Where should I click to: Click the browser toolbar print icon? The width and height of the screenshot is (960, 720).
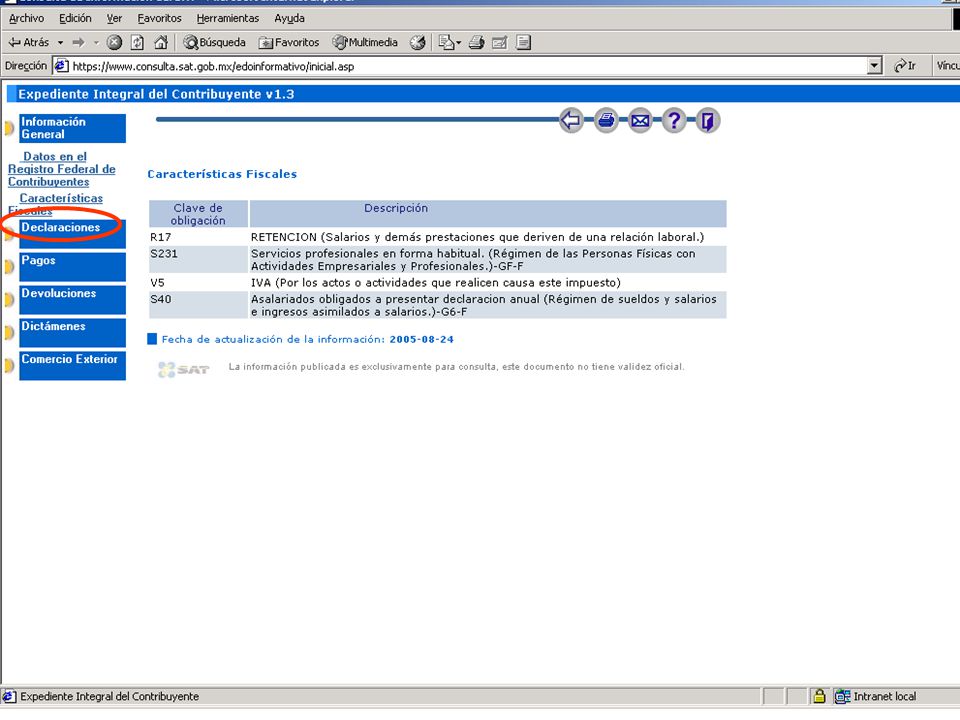pyautogui.click(x=476, y=42)
